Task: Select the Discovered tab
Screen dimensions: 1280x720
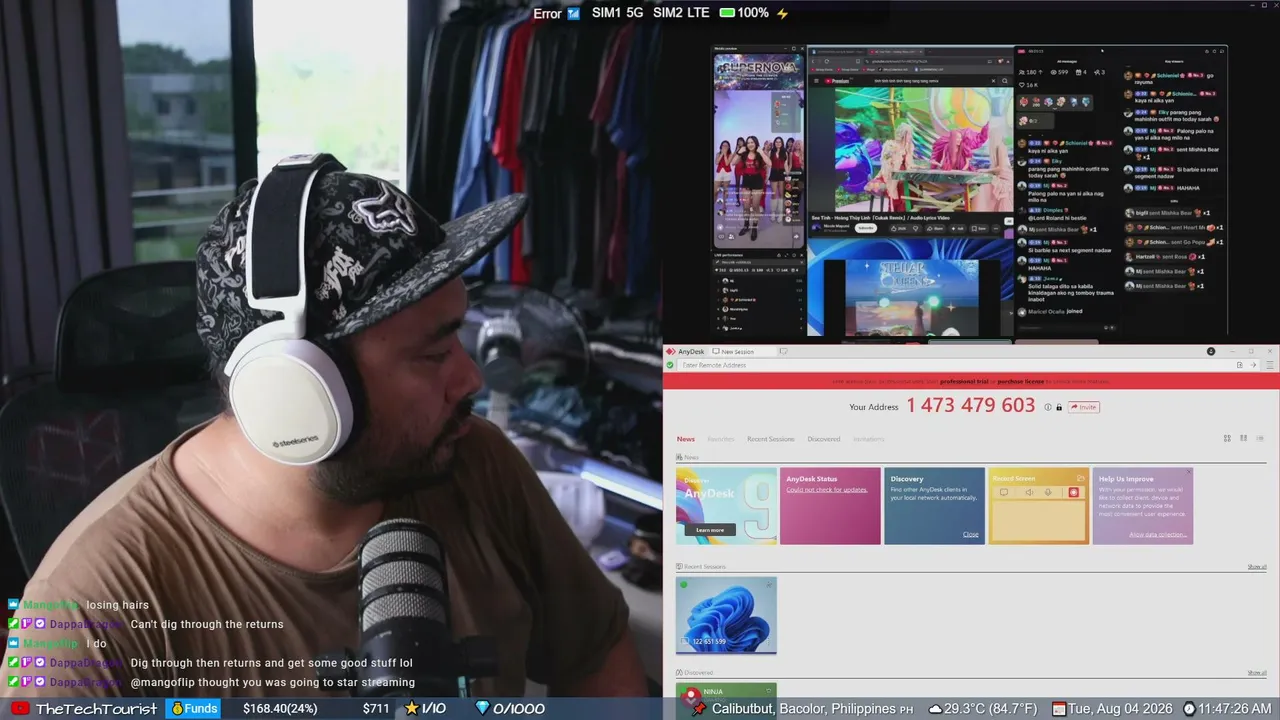Action: pyautogui.click(x=824, y=439)
